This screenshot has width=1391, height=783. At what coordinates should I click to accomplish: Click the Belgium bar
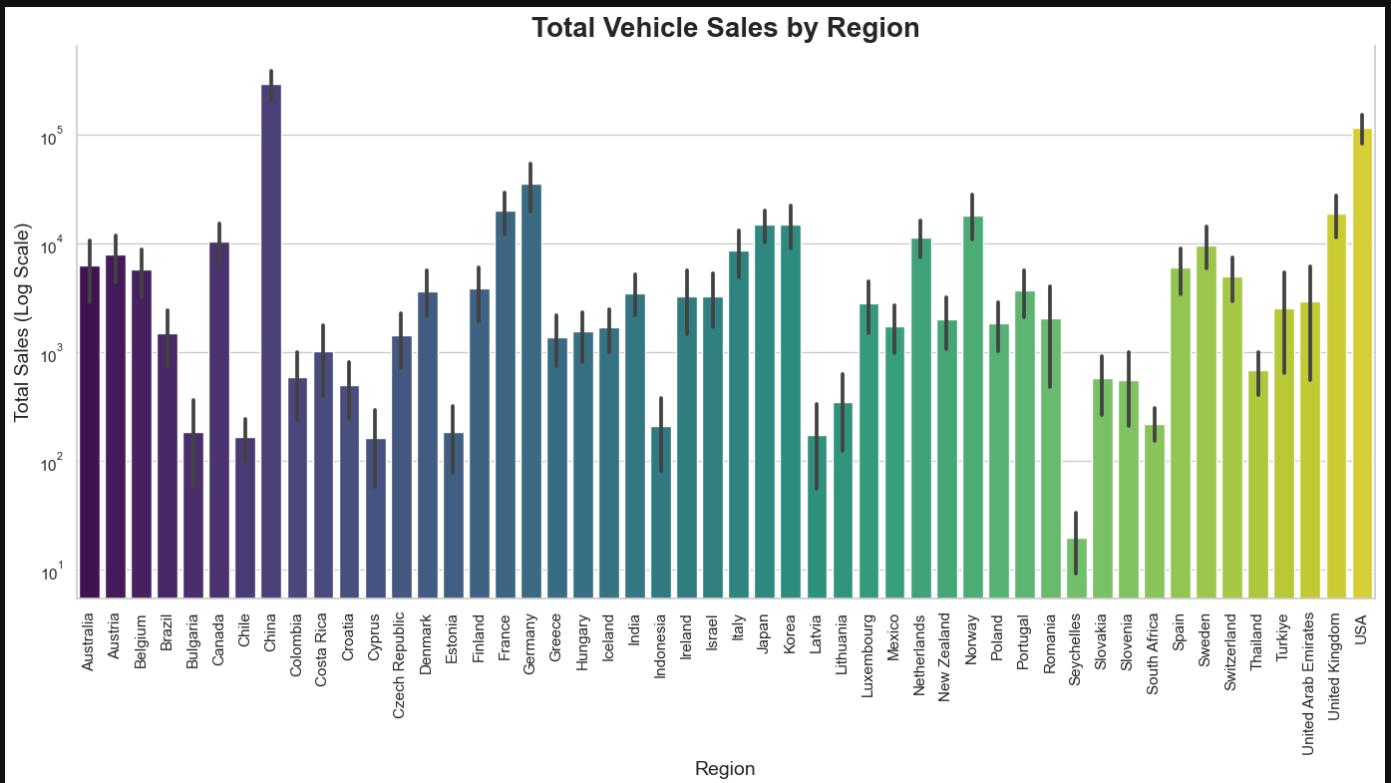[141, 434]
